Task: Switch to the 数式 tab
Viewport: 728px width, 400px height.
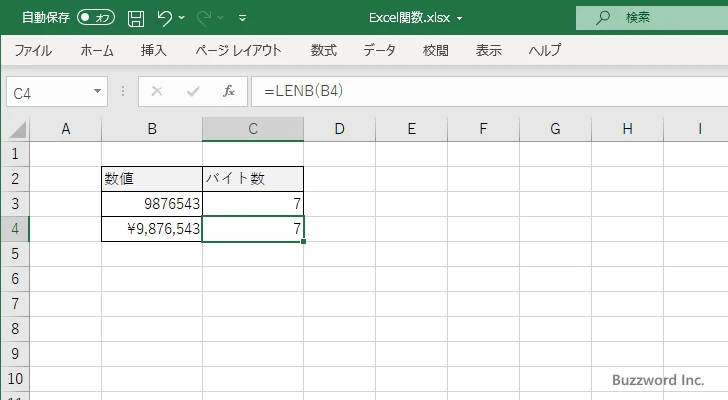Action: 324,50
